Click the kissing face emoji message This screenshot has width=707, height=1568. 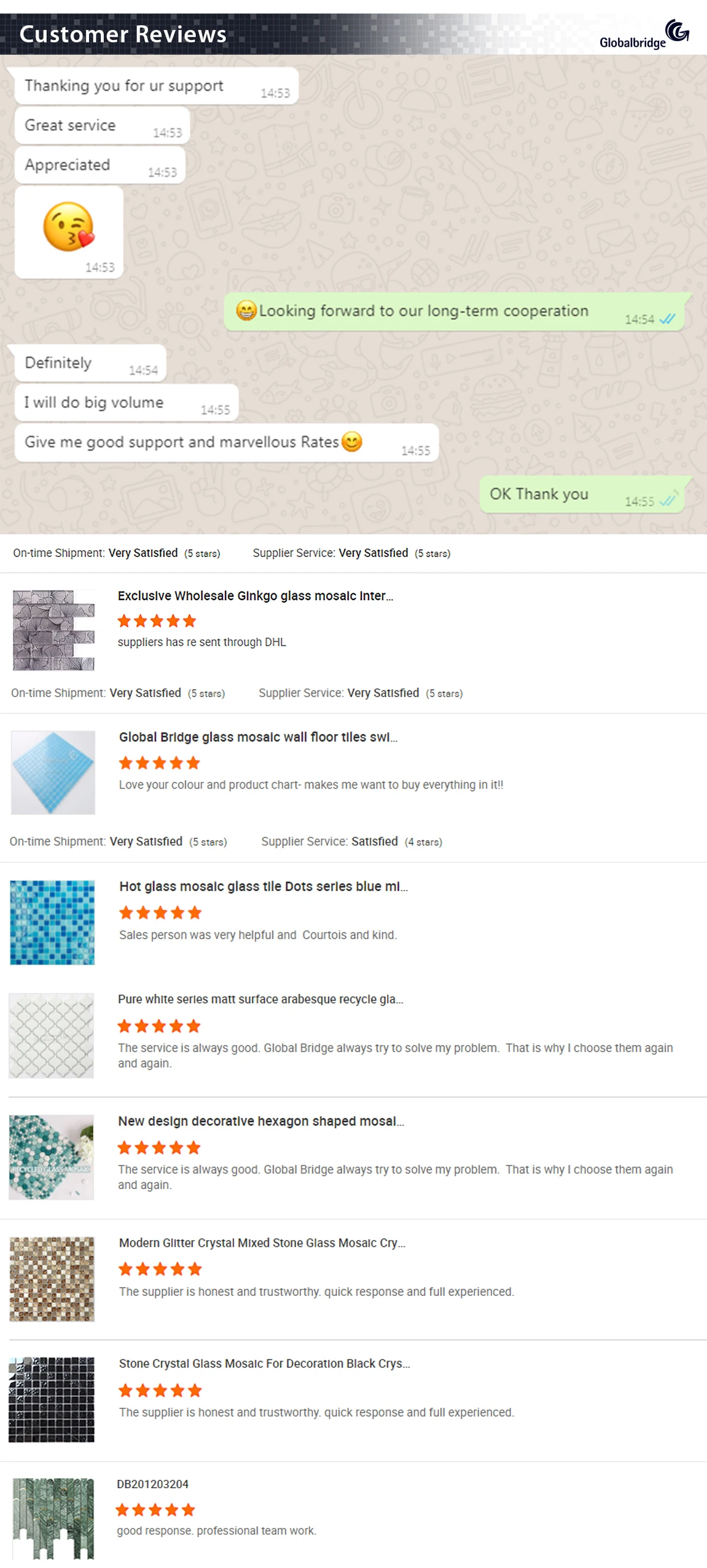click(68, 227)
